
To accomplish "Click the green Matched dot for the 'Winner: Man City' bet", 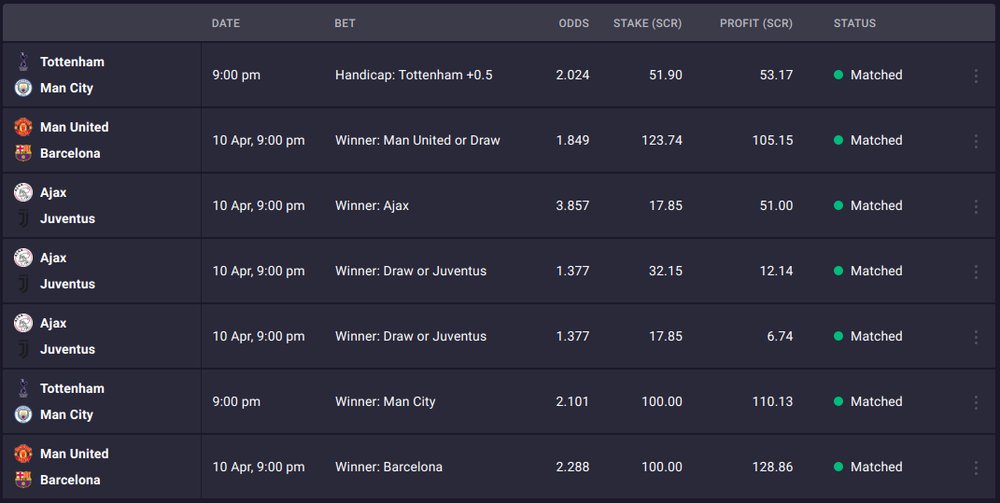I will click(x=839, y=402).
